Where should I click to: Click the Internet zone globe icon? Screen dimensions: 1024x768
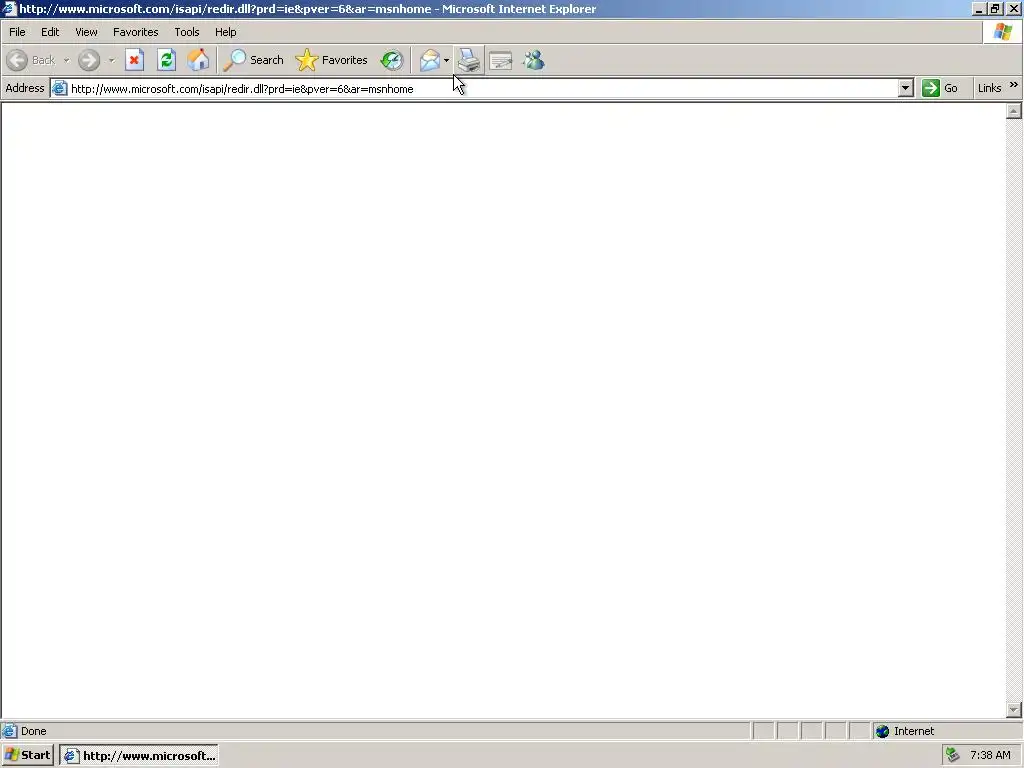(x=882, y=731)
